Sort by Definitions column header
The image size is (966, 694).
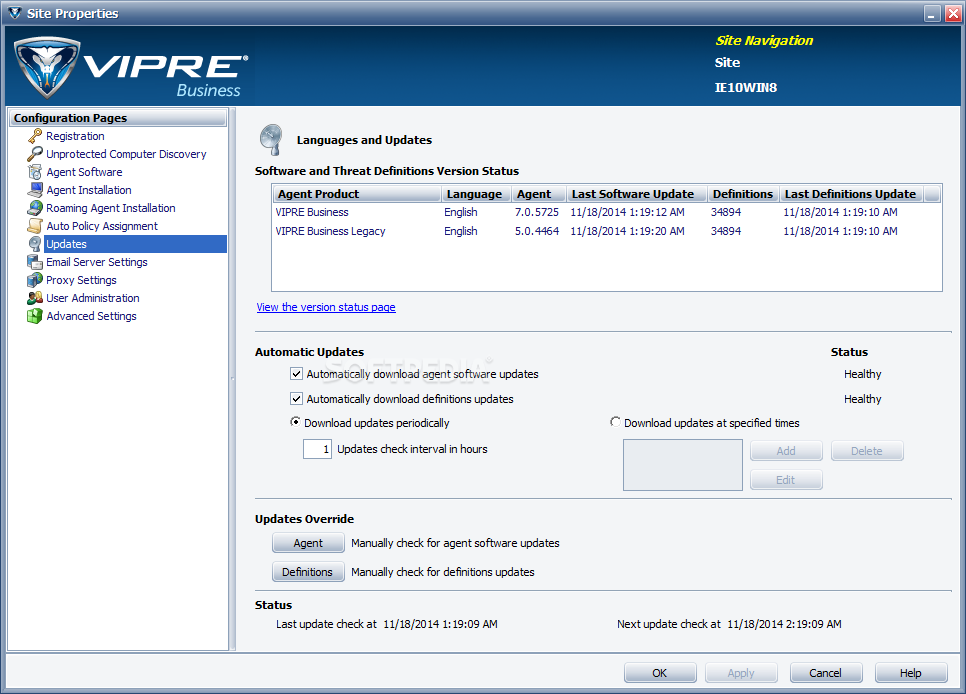pyautogui.click(x=743, y=194)
